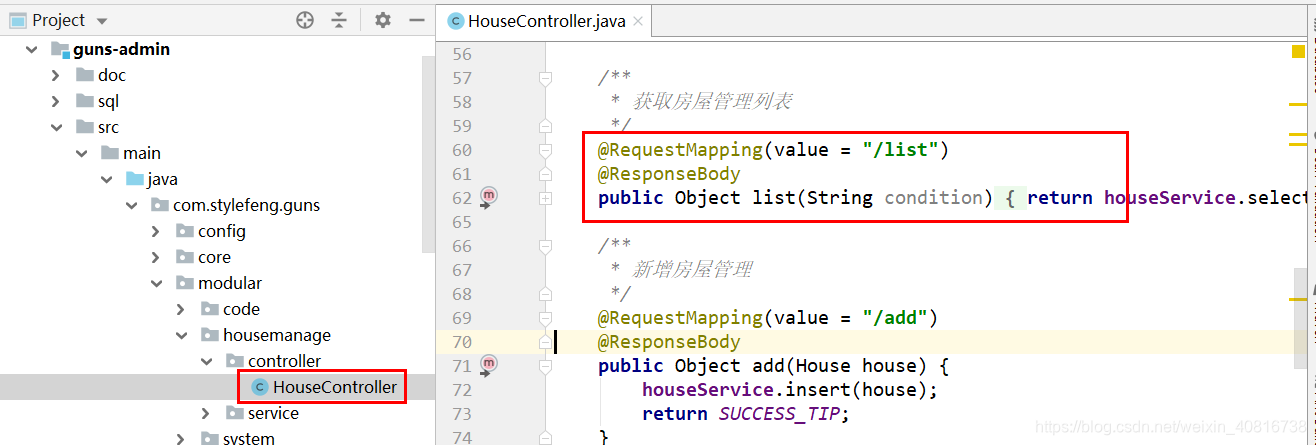The height and width of the screenshot is (445, 1316).
Task: Select the src folder item
Action: coord(108,127)
